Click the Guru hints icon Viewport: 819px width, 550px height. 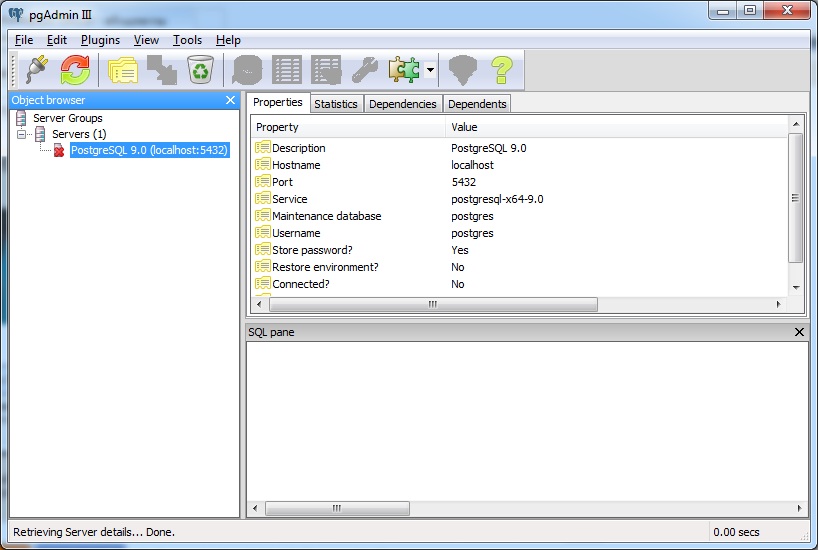tap(463, 70)
